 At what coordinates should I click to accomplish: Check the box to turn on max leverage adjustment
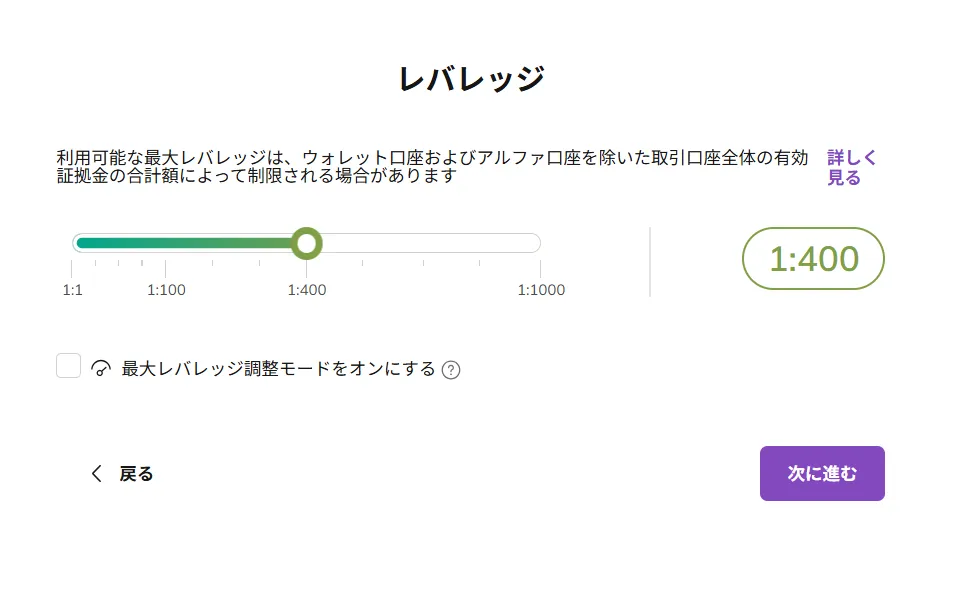click(68, 366)
